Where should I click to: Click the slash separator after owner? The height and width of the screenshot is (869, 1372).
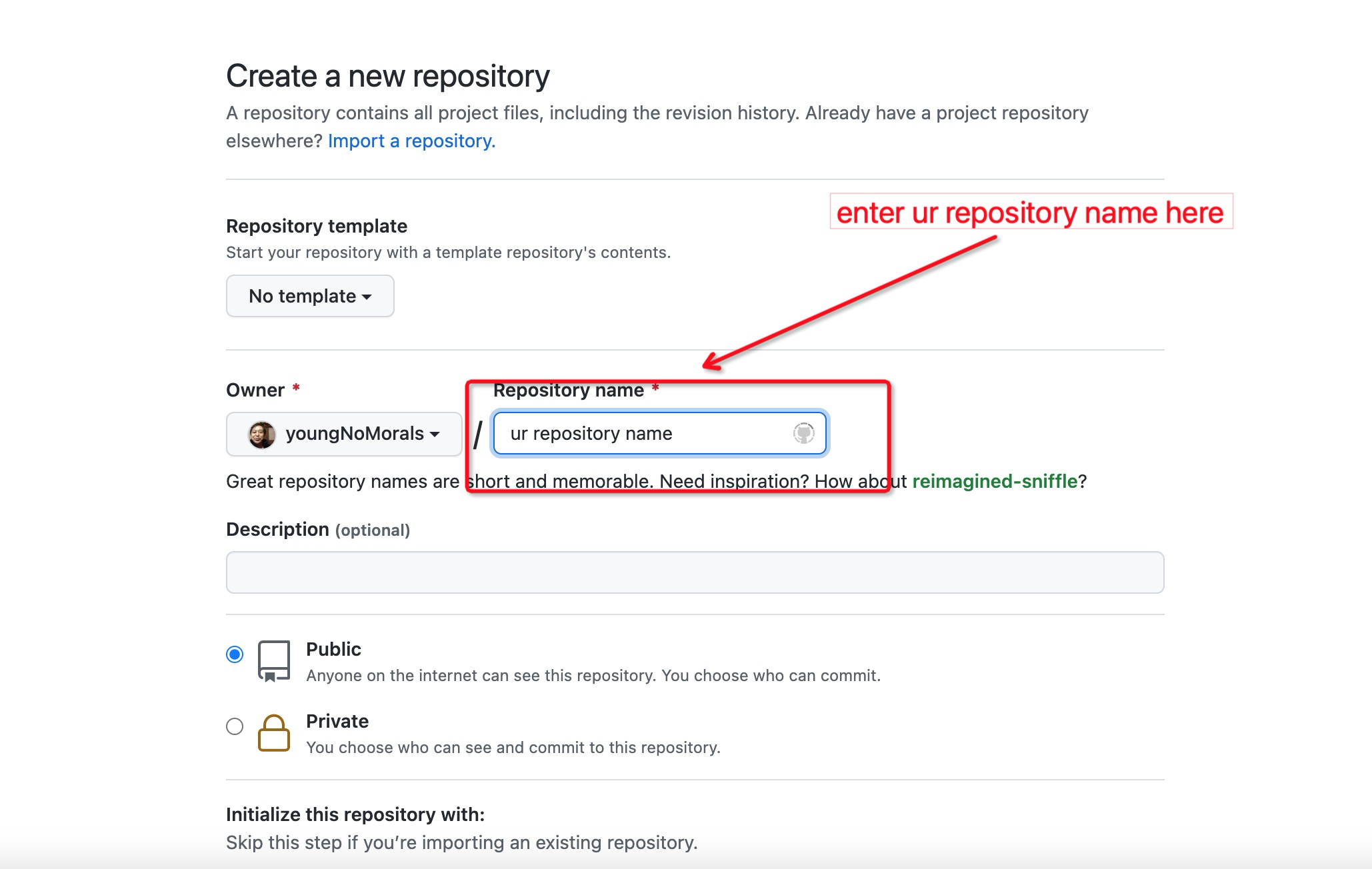[x=477, y=435]
